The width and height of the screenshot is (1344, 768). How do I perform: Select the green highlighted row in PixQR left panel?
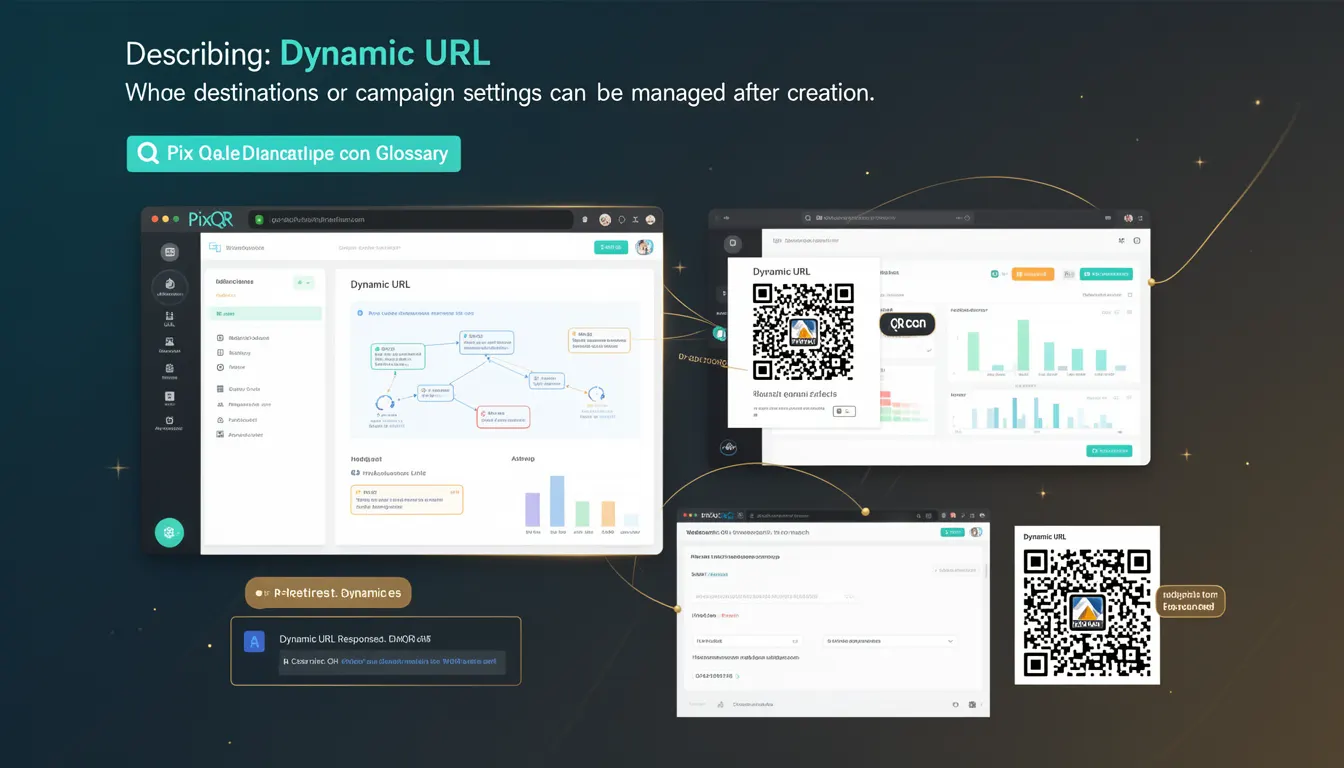coord(265,313)
